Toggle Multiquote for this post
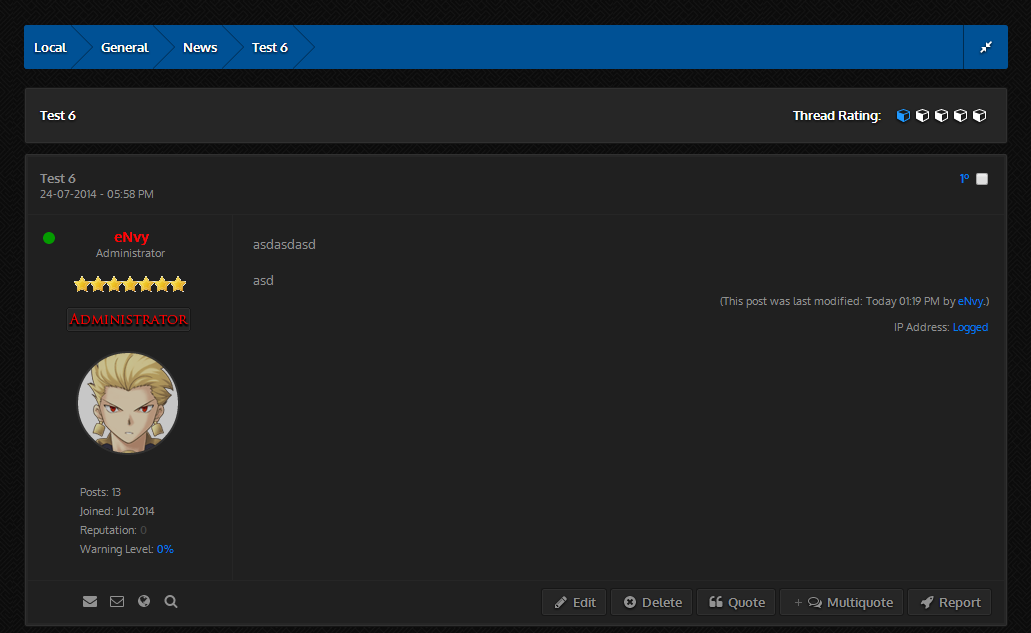This screenshot has width=1031, height=633. coord(841,602)
